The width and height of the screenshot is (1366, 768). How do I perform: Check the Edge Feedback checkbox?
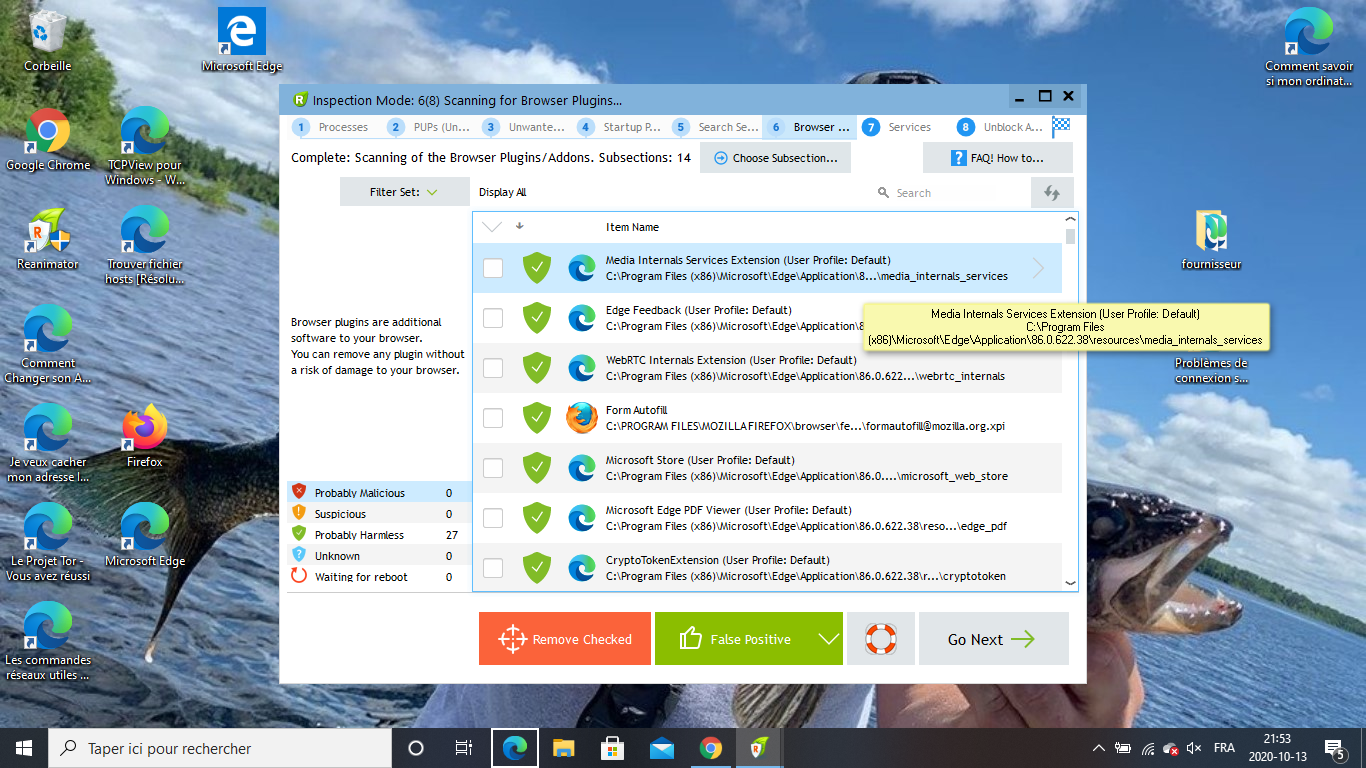[x=493, y=318]
